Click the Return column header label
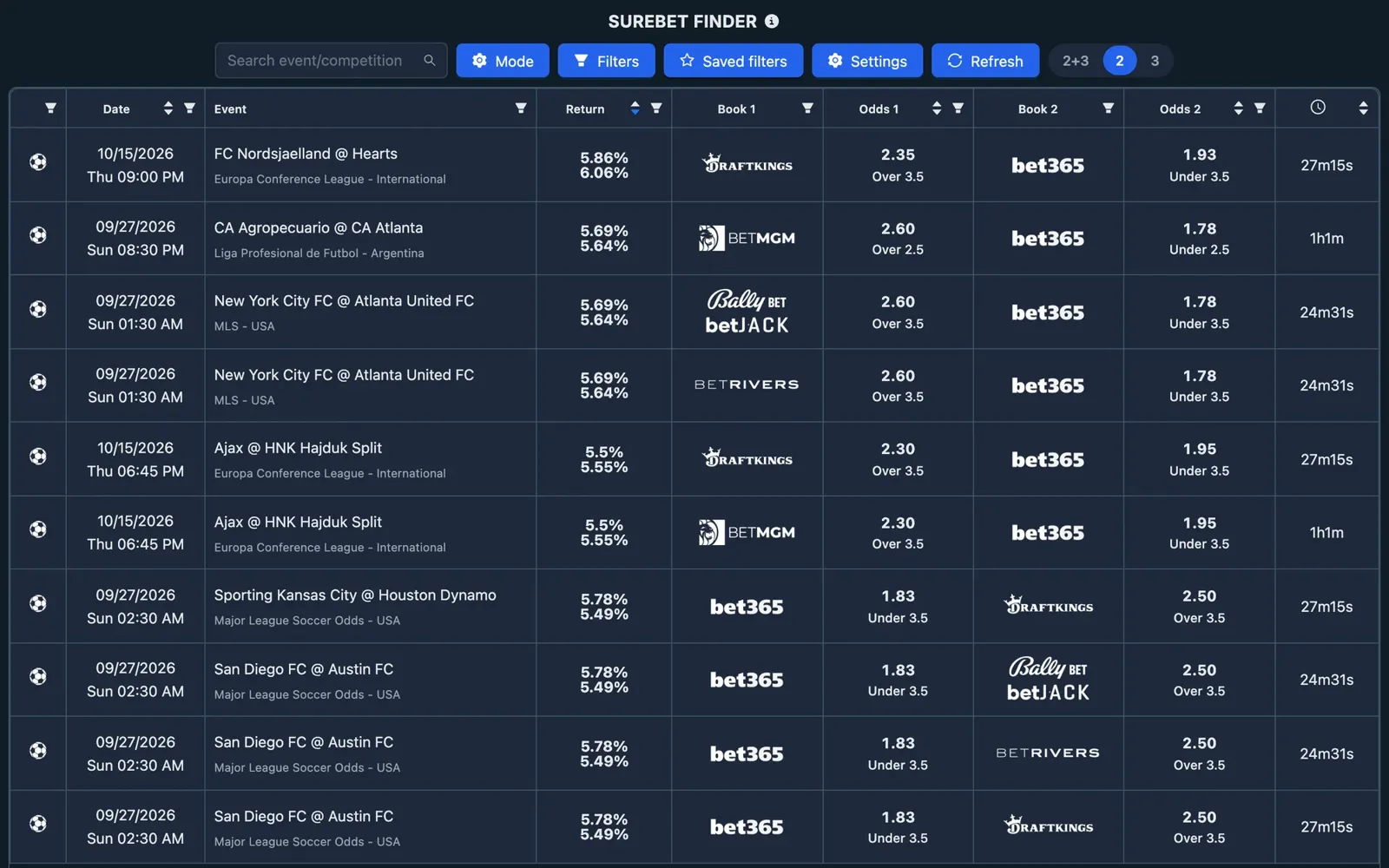The height and width of the screenshot is (868, 1389). [585, 109]
